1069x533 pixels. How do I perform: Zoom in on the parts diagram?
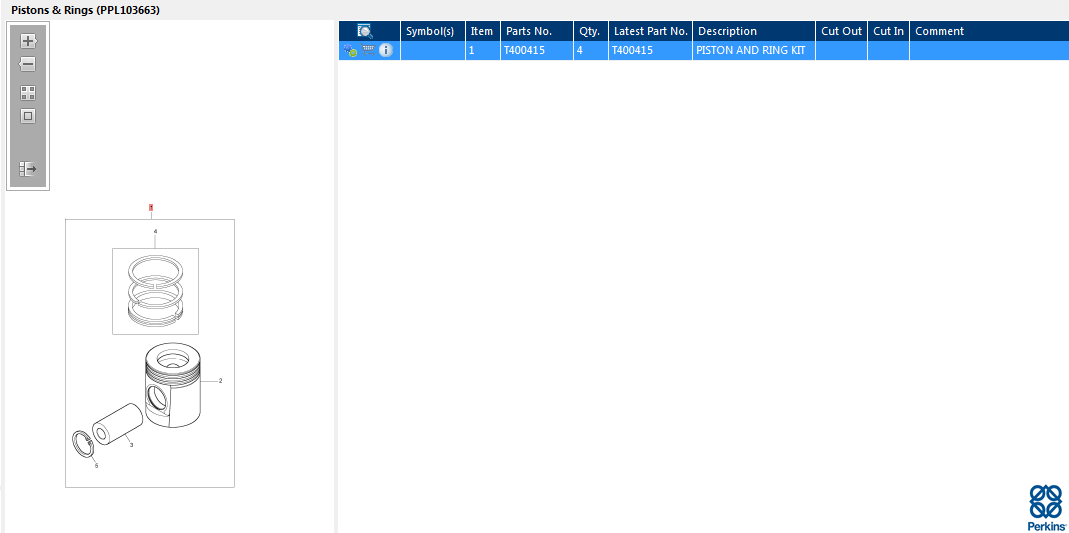28,41
